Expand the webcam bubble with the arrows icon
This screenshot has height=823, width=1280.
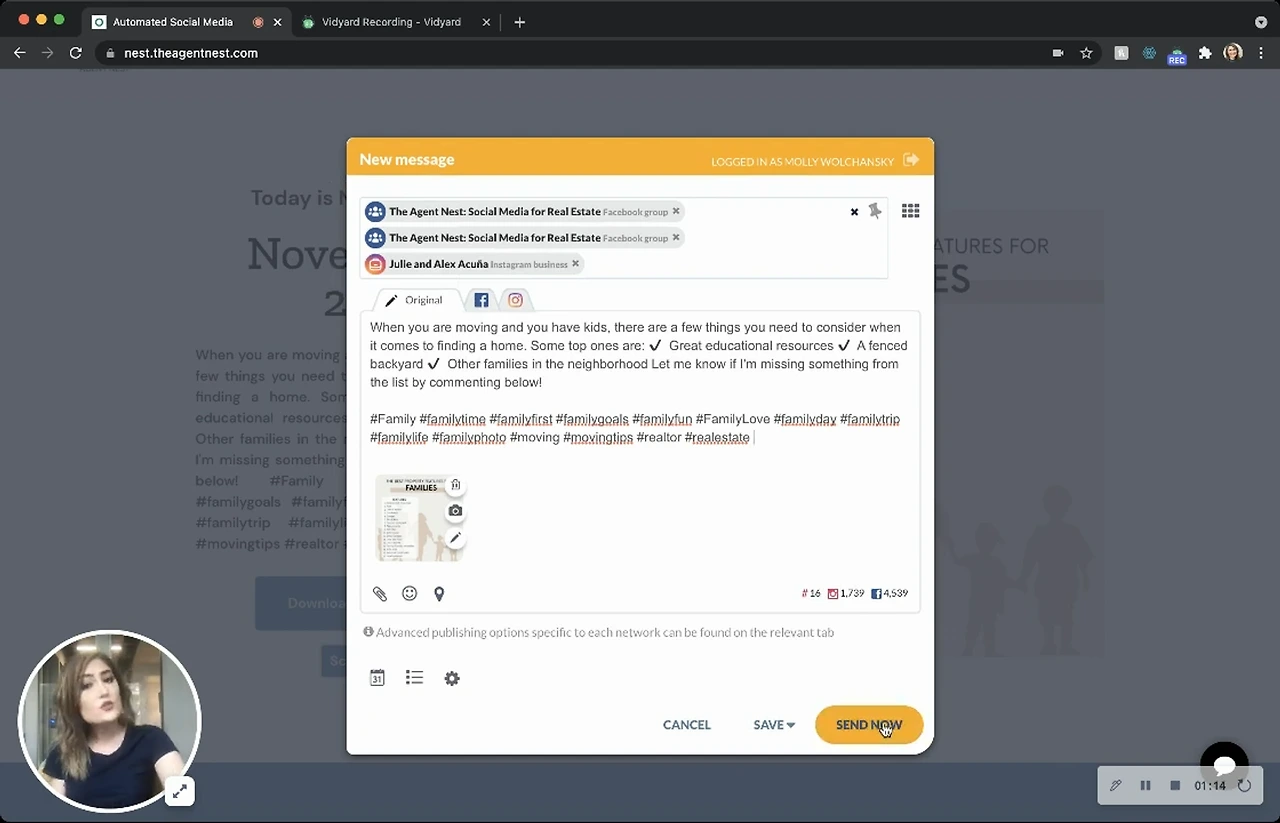[179, 792]
